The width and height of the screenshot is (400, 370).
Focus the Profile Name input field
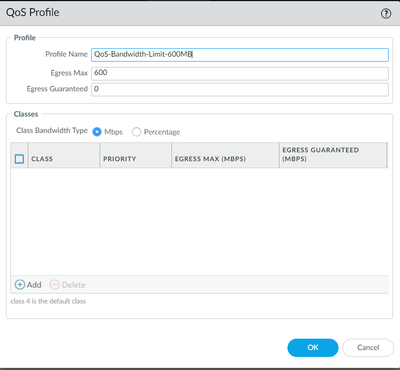coord(240,55)
